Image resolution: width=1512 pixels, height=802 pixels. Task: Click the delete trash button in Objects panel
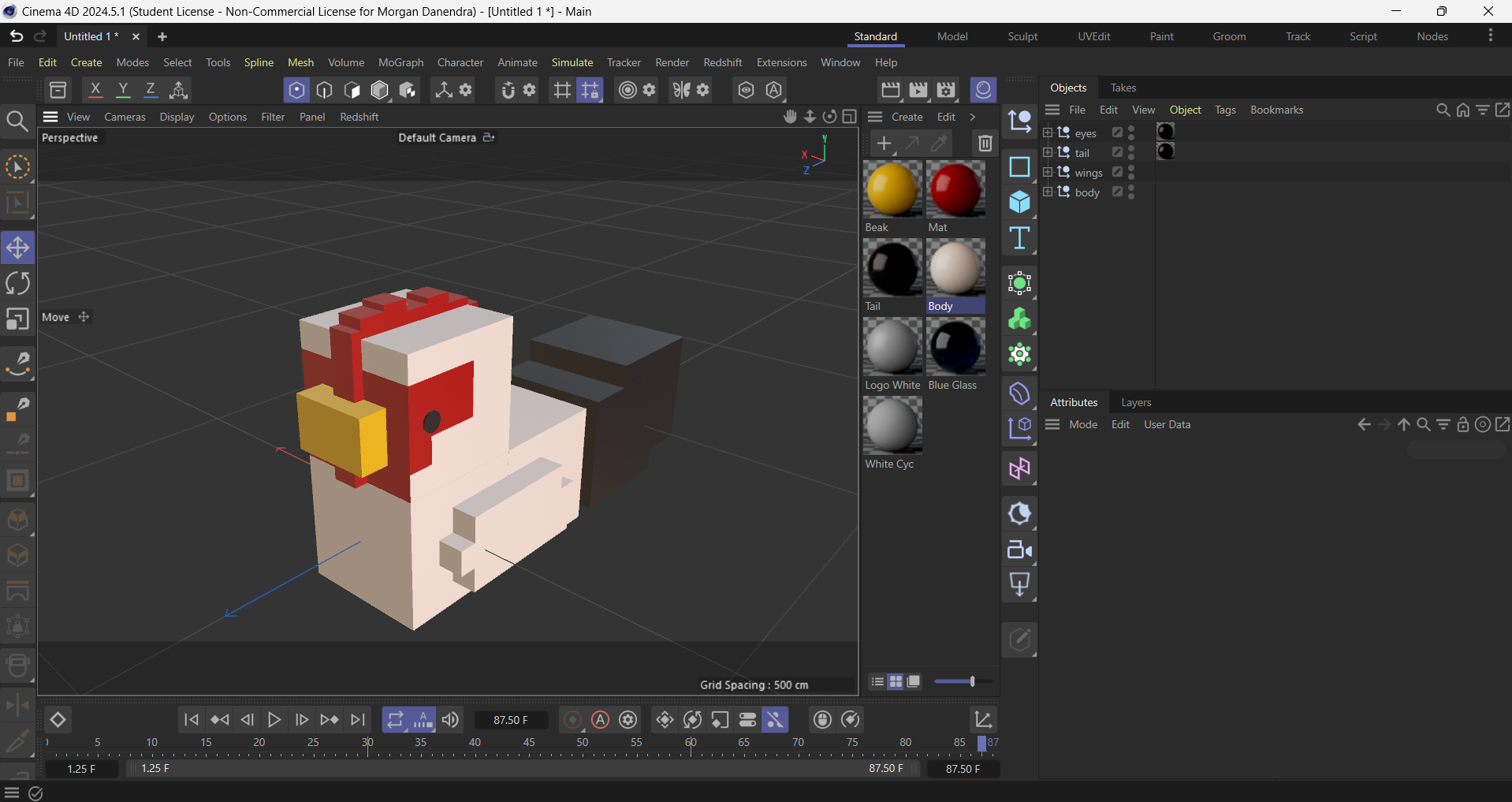pos(984,143)
